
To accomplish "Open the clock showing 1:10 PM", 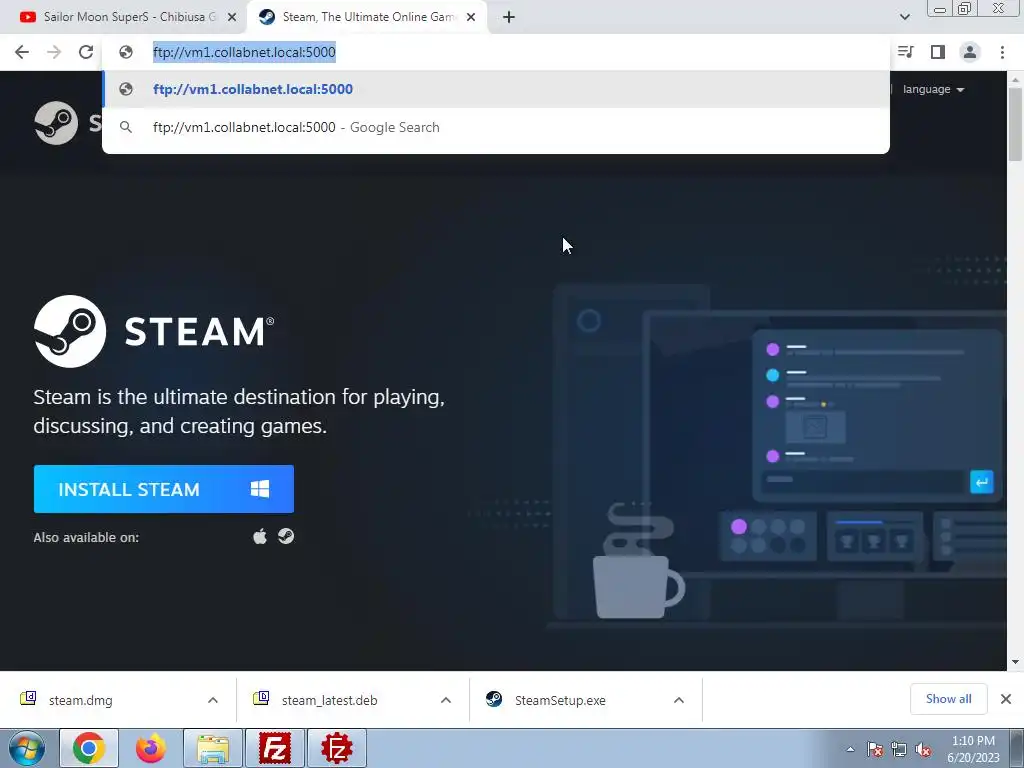I will (x=973, y=748).
